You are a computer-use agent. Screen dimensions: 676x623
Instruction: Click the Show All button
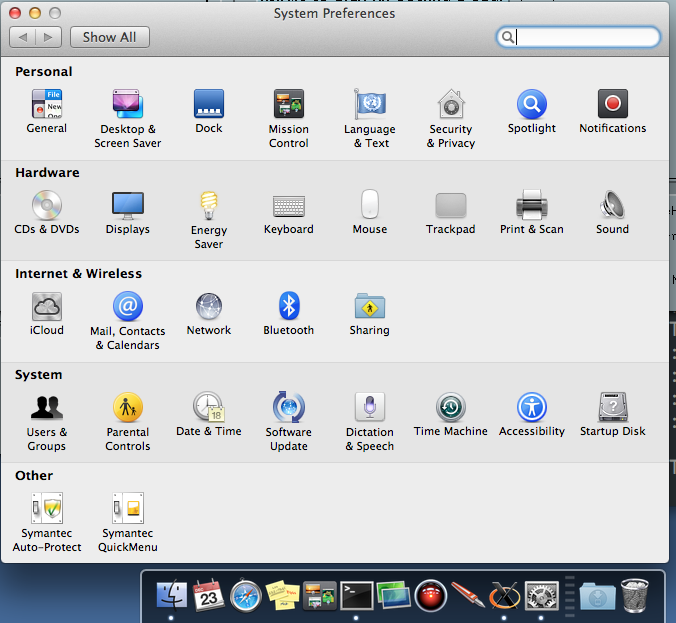pyautogui.click(x=110, y=37)
